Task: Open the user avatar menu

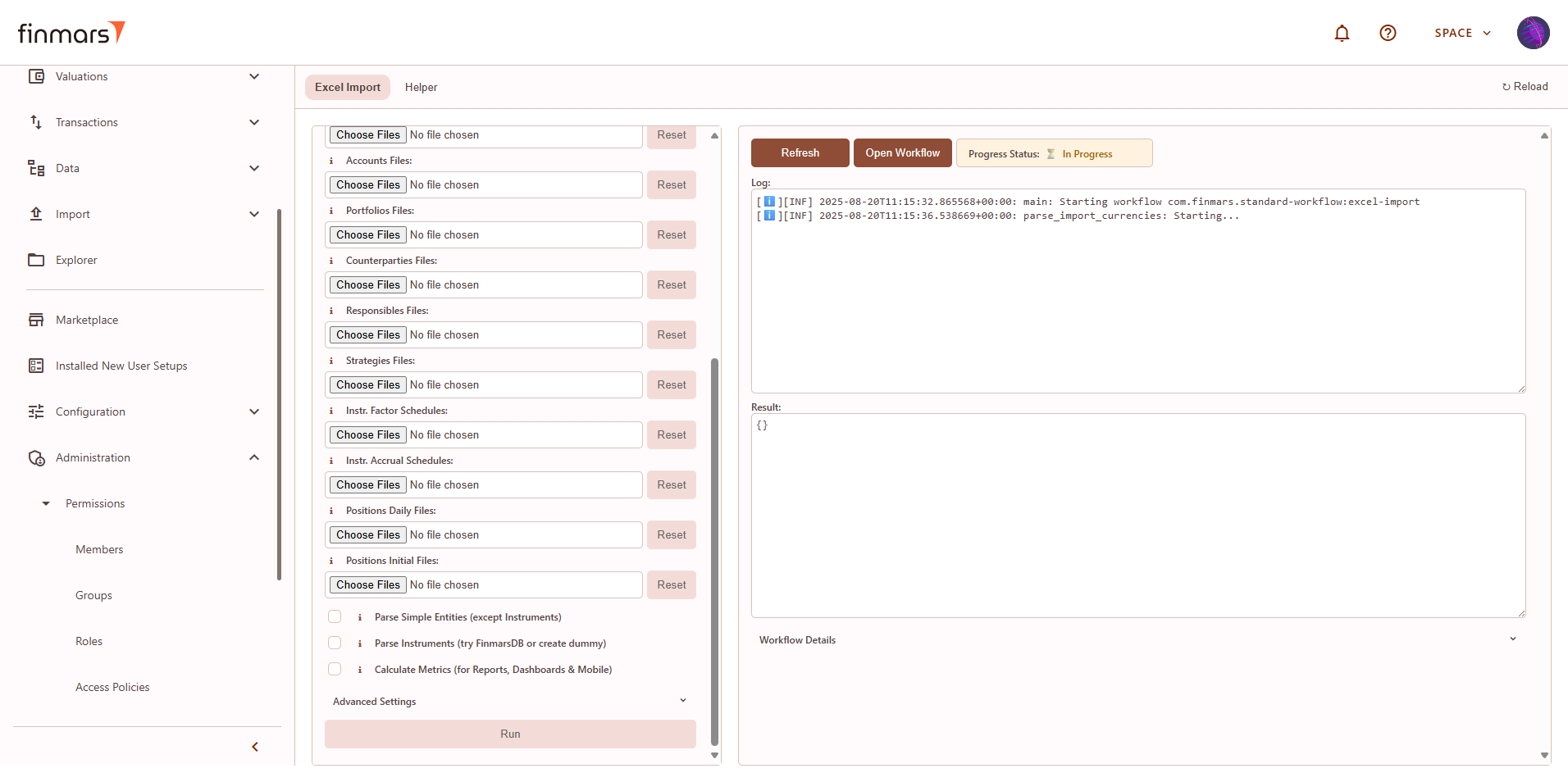Action: point(1533,33)
